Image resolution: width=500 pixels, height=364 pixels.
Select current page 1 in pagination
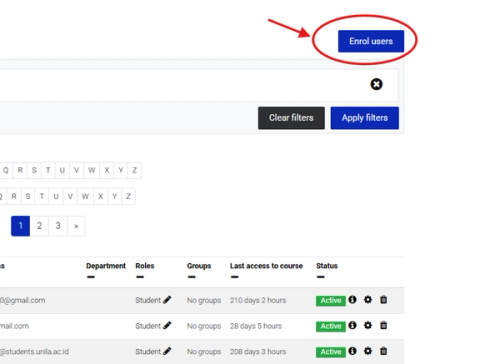20,226
